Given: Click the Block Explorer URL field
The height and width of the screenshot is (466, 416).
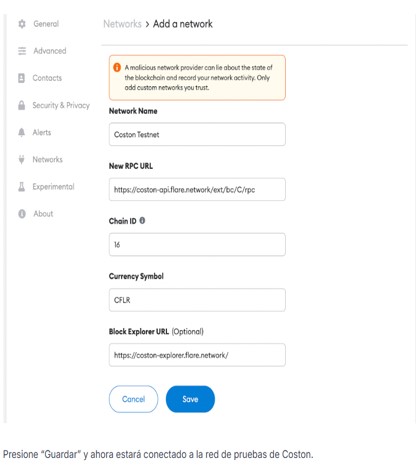Looking at the screenshot, I should click(x=197, y=355).
